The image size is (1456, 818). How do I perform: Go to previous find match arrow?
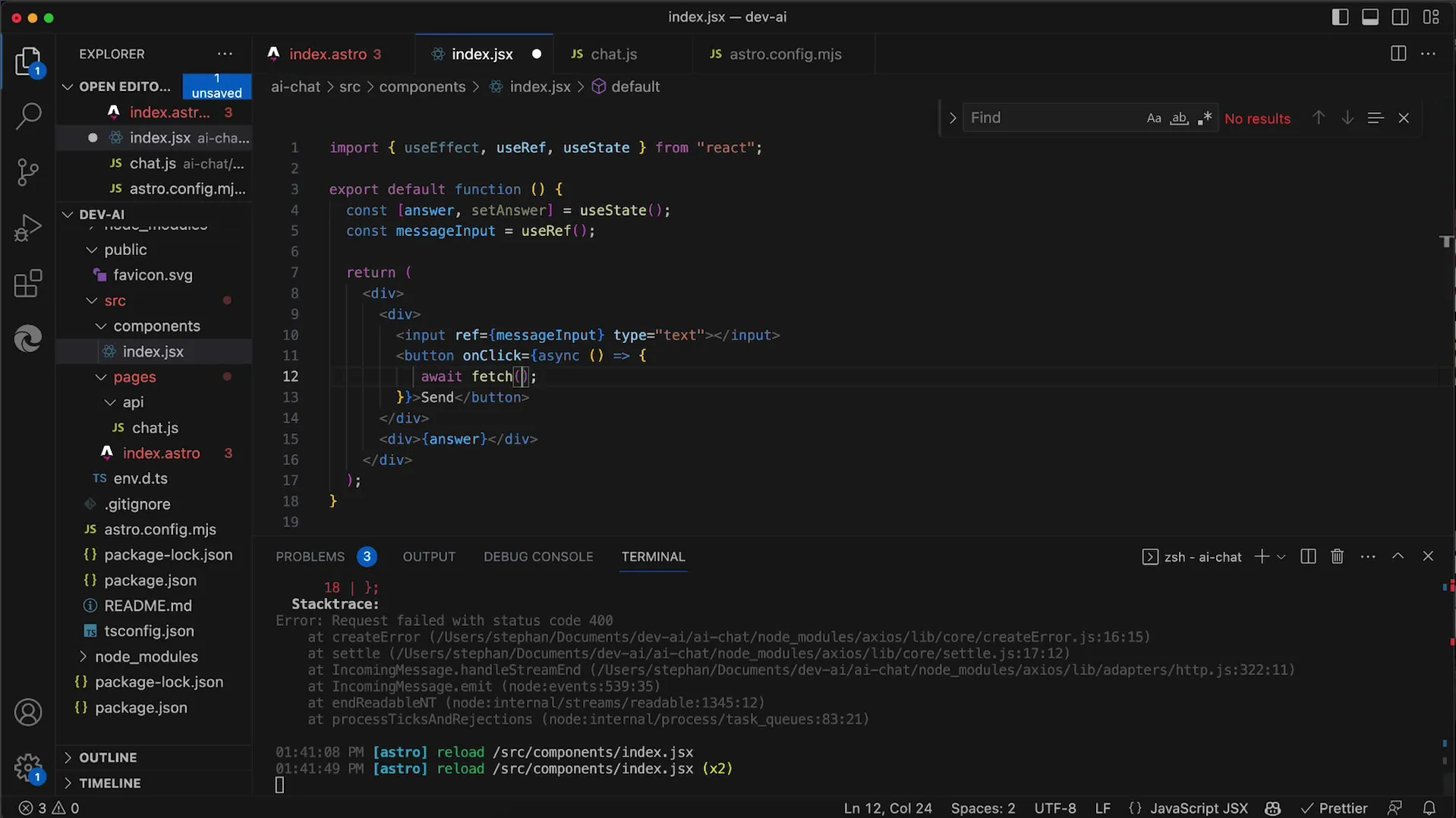[x=1319, y=118]
